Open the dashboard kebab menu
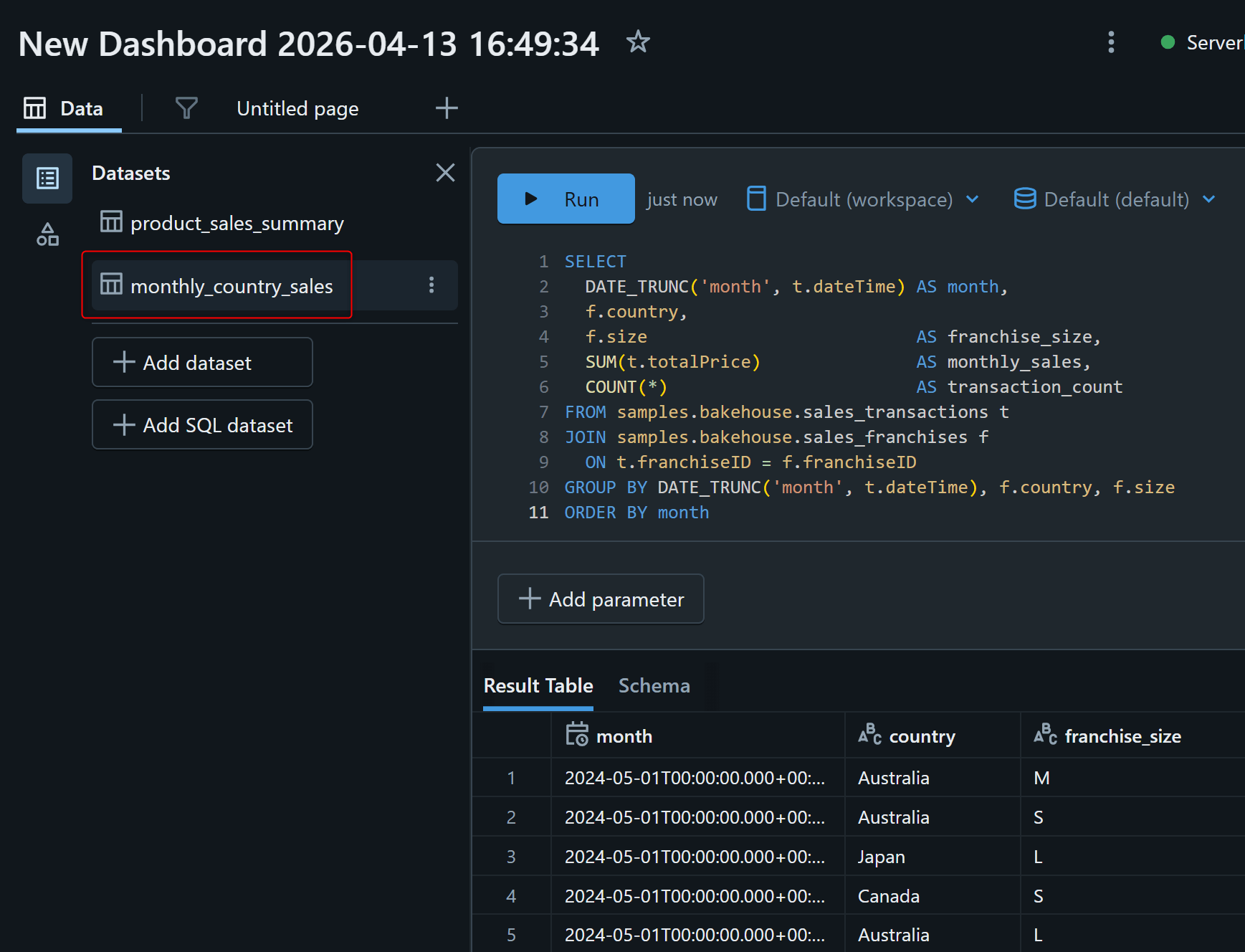Screen dimensions: 1245x952 click(1111, 42)
